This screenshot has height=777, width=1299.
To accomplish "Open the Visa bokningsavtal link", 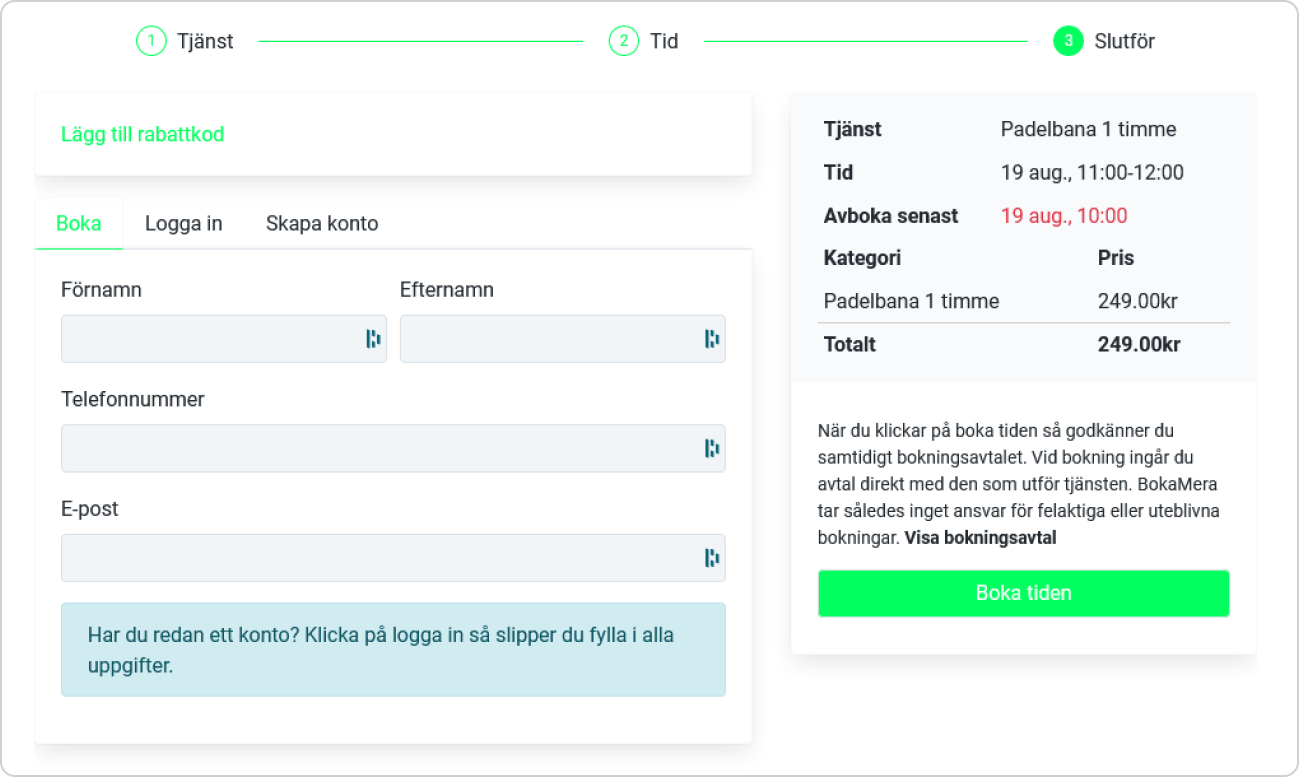I will 980,537.
